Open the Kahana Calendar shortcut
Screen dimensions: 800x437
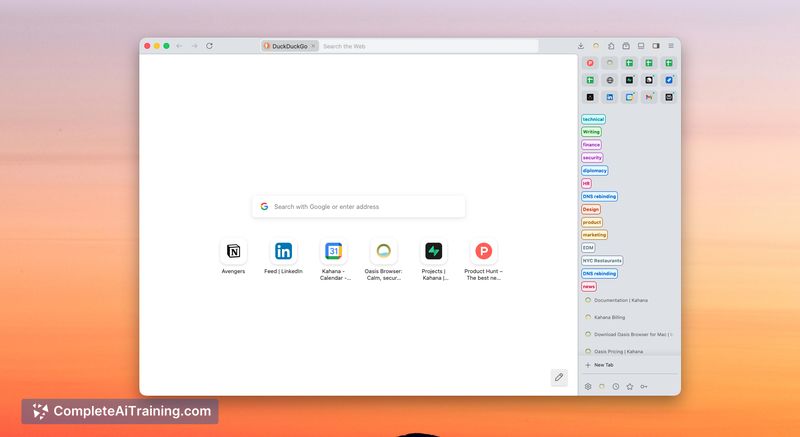[x=334, y=260]
